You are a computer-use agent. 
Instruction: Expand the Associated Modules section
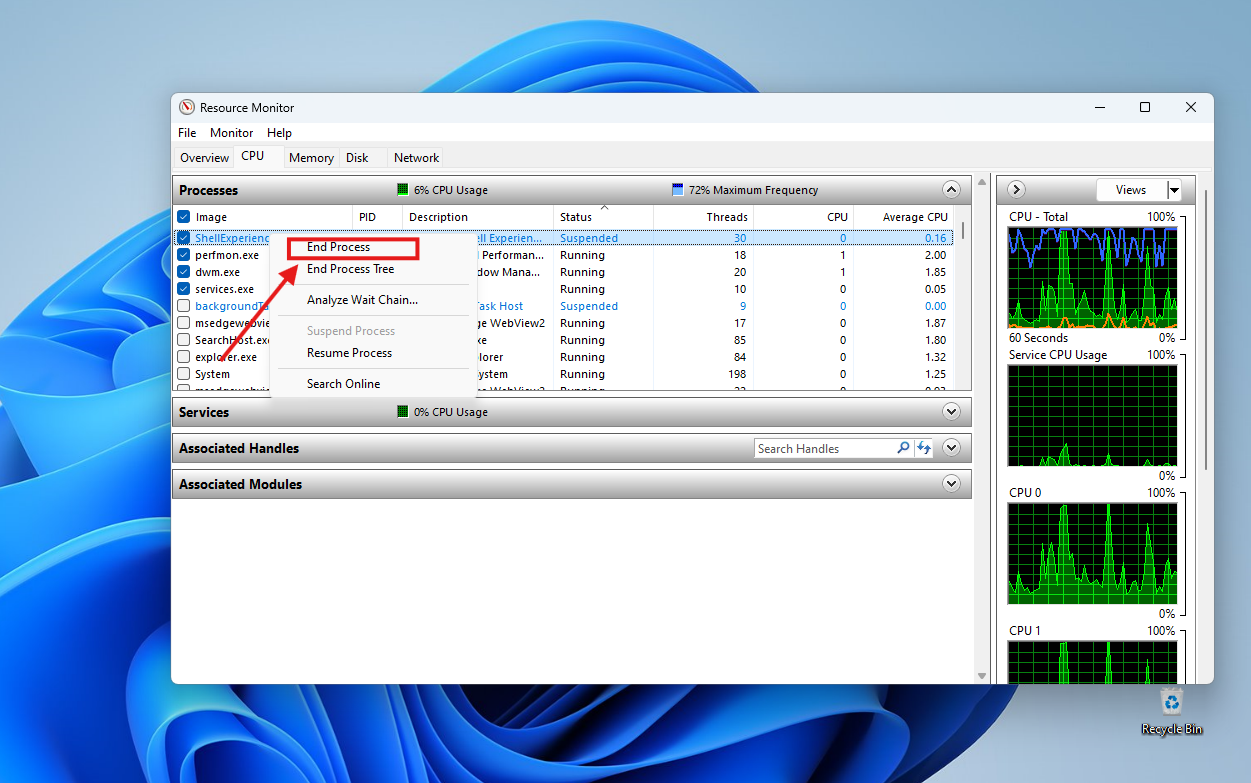point(951,484)
